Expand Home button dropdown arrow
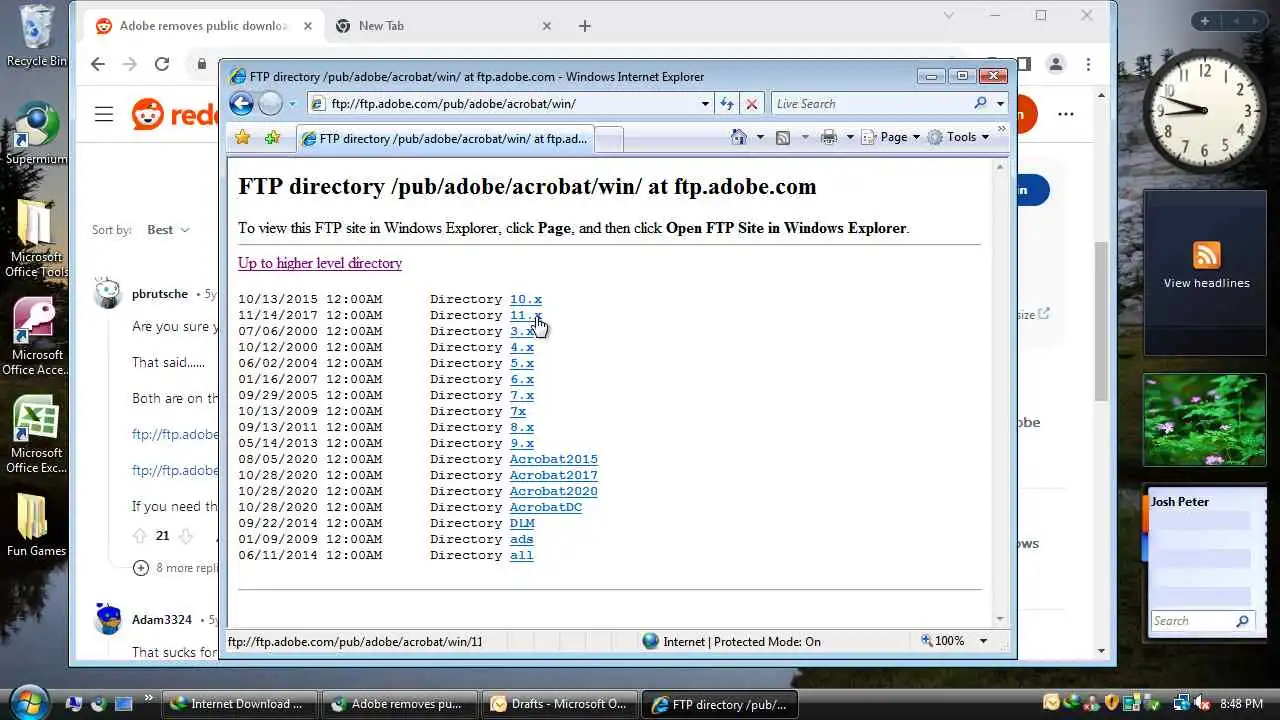Image resolution: width=1280 pixels, height=720 pixels. click(x=760, y=137)
